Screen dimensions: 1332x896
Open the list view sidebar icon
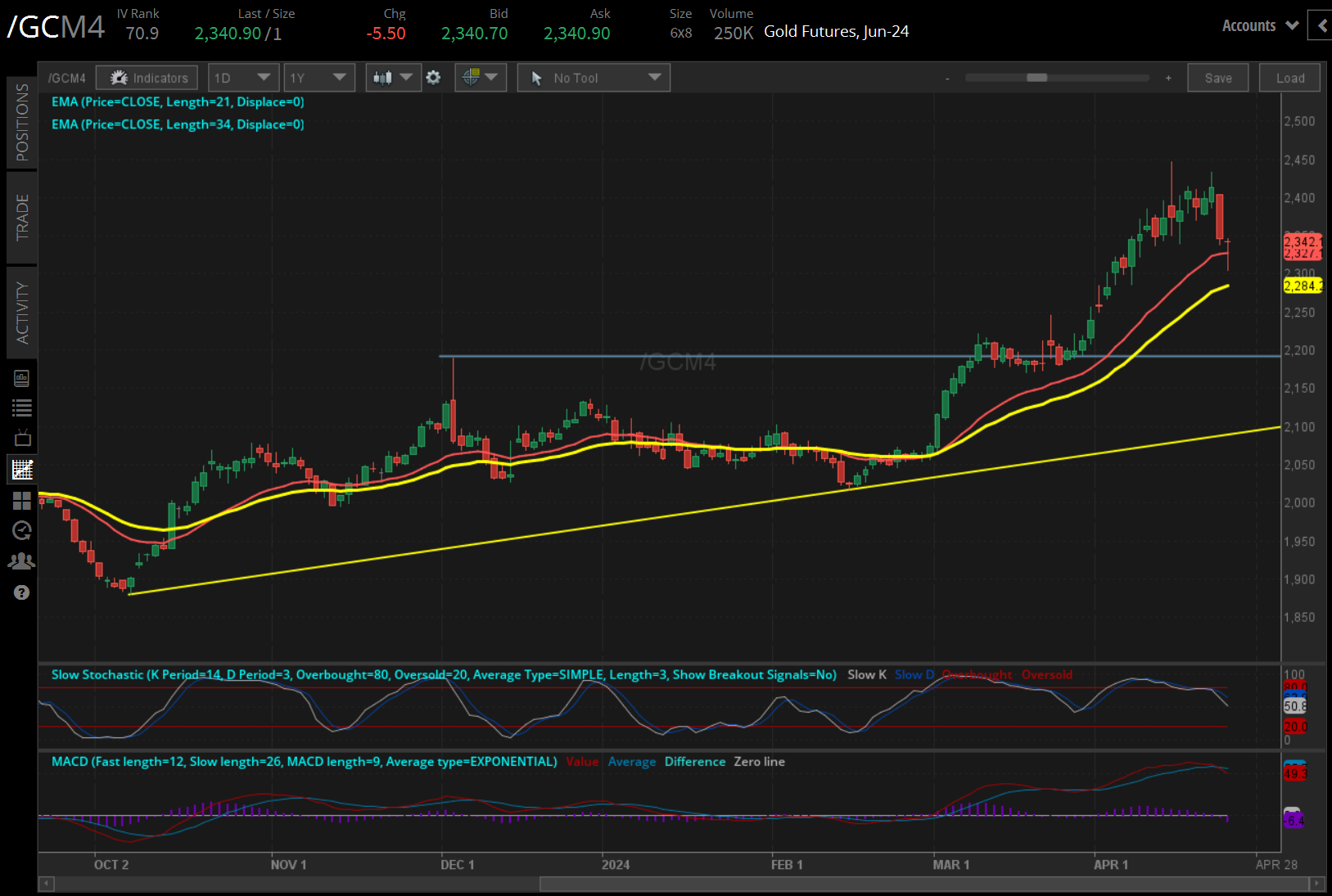(x=22, y=407)
